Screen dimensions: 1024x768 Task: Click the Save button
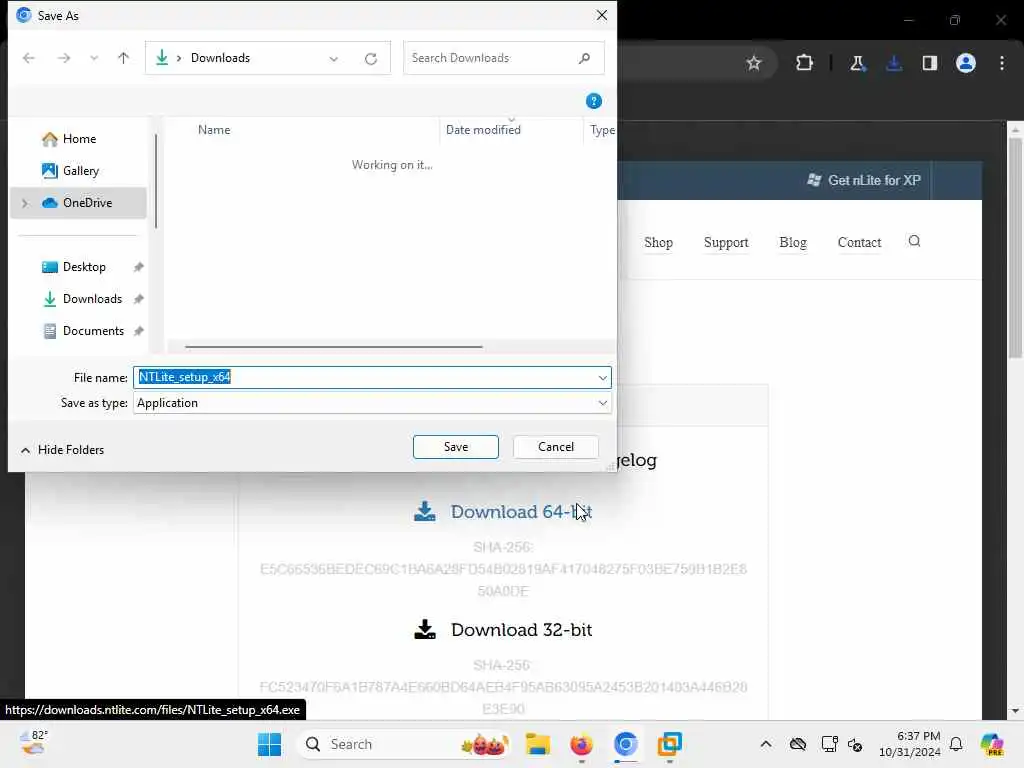tap(456, 447)
